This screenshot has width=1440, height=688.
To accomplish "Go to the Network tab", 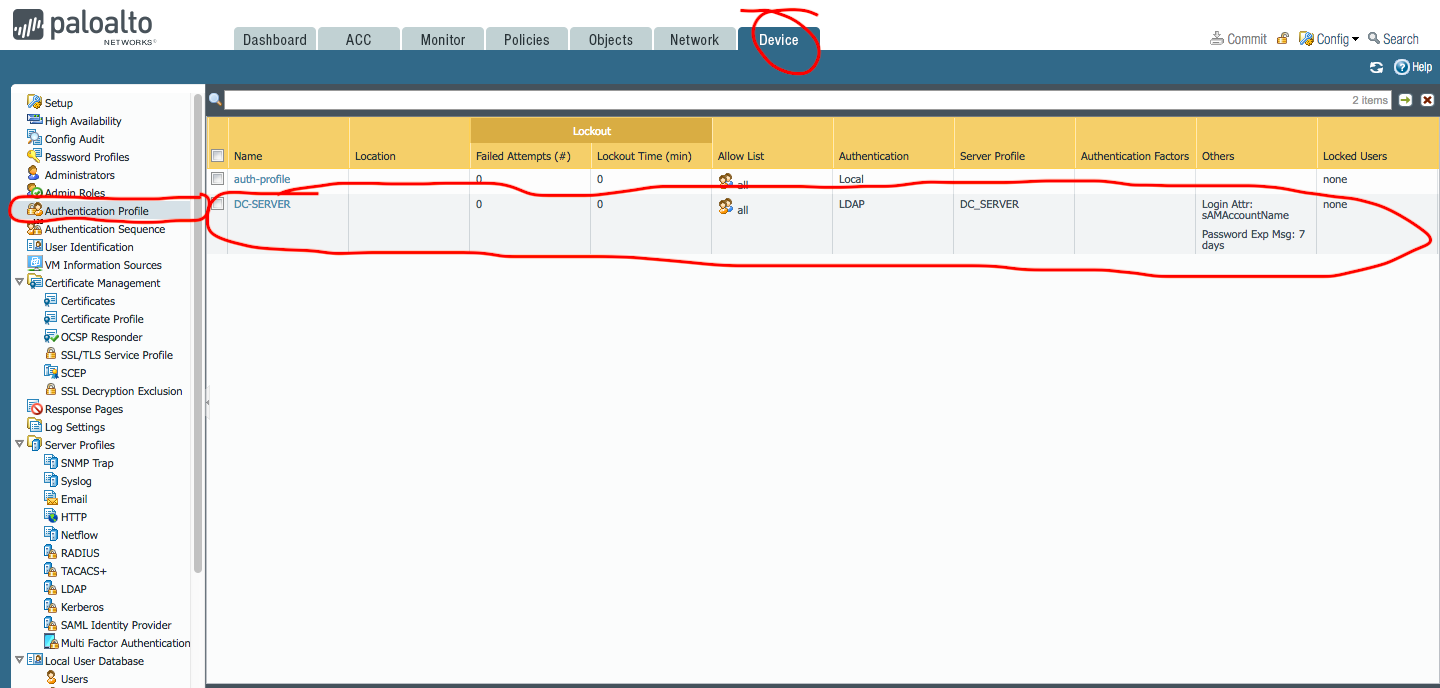I will coord(695,39).
